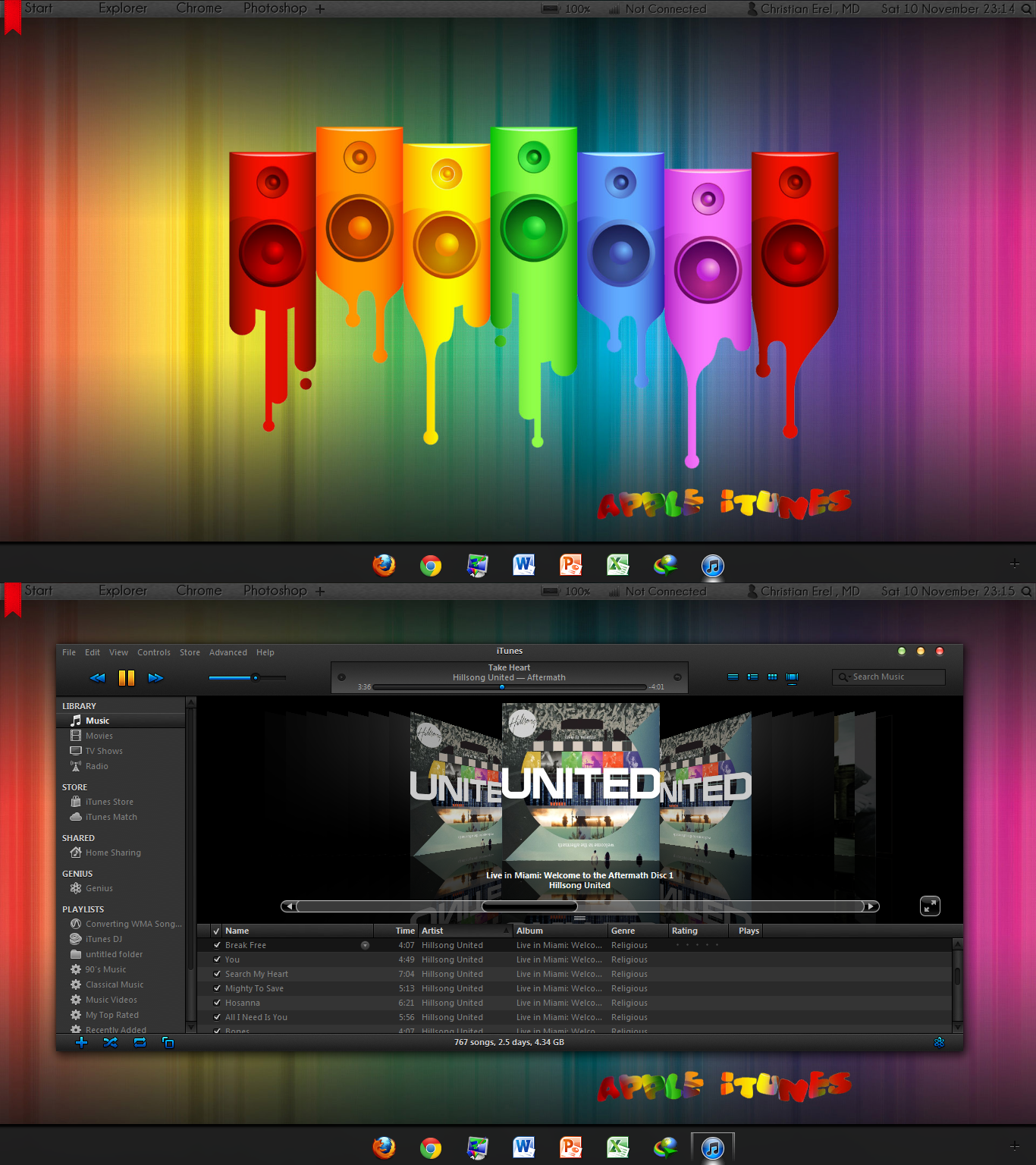Open the Advanced menu
This screenshot has height=1165, width=1036.
coord(228,652)
